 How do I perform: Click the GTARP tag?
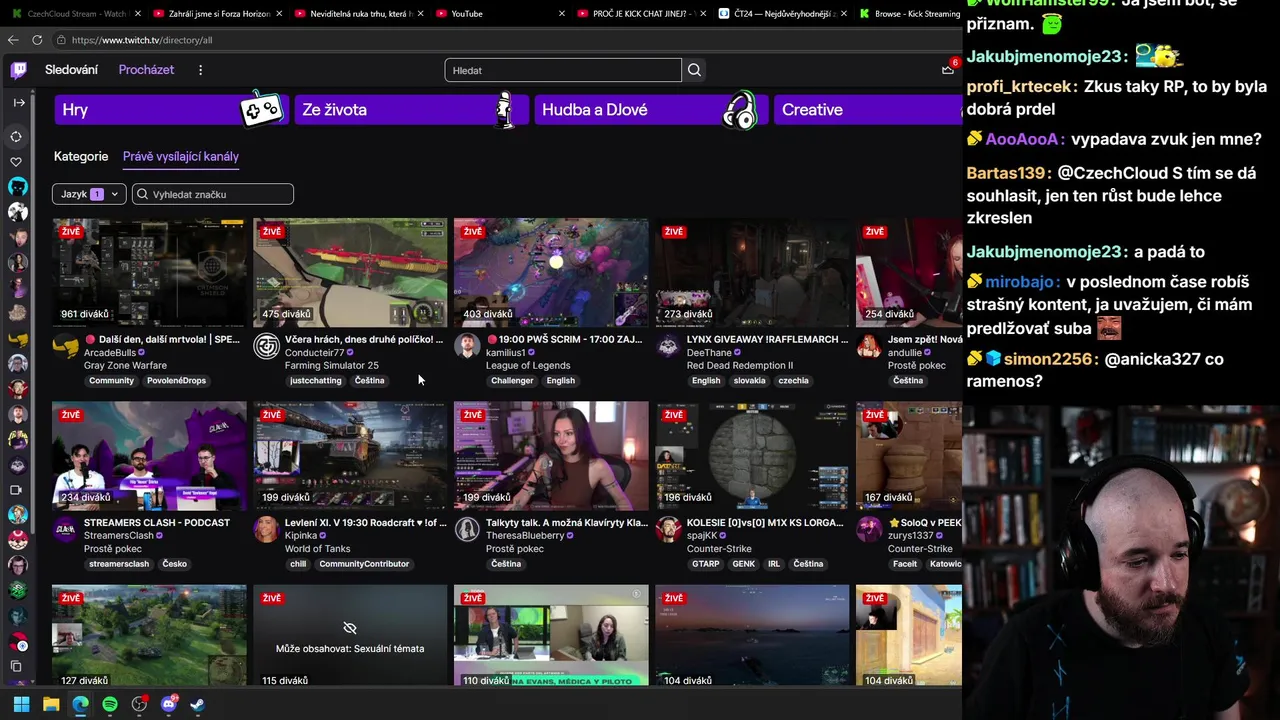[x=706, y=564]
